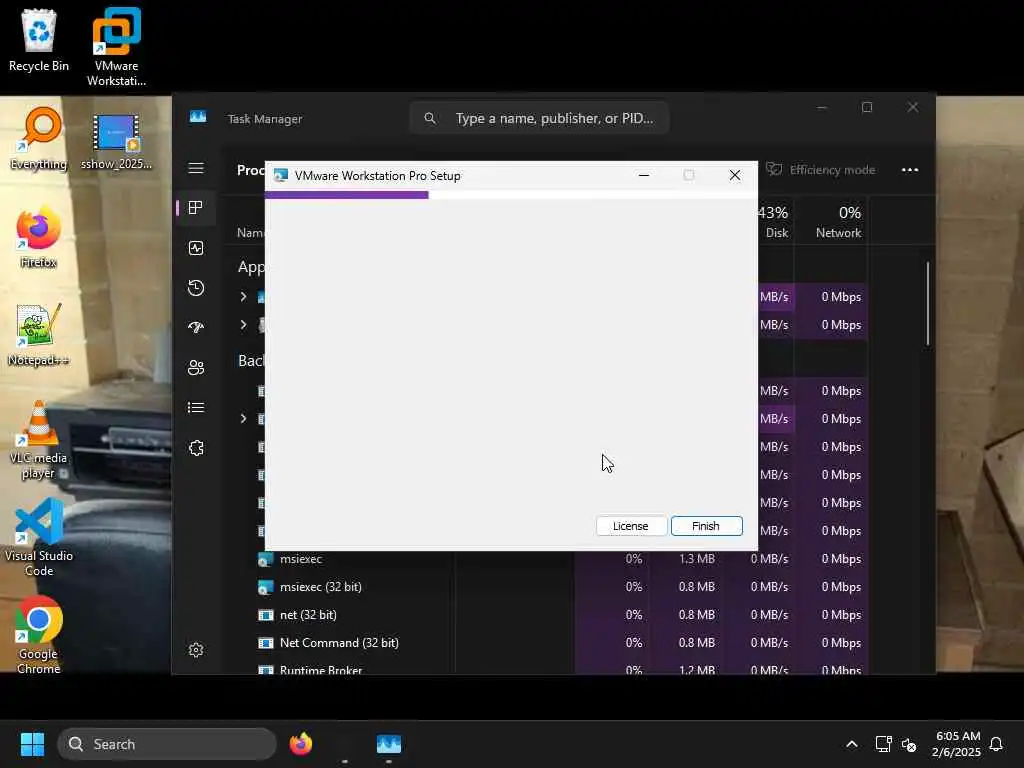
Task: Click the Task Manager search field
Action: 539,118
